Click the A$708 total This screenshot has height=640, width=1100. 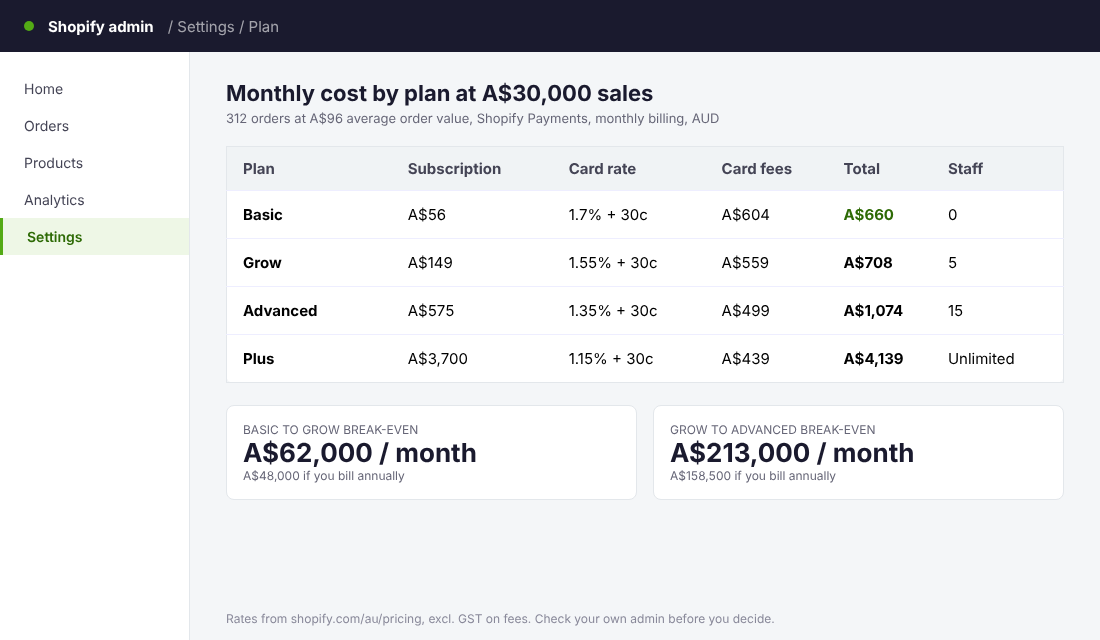click(868, 262)
